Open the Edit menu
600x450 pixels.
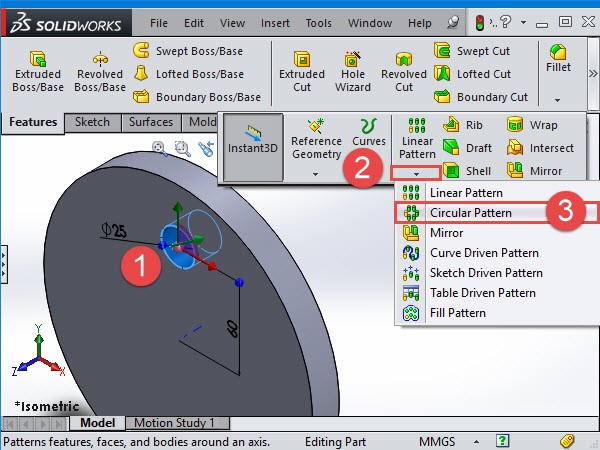(194, 23)
